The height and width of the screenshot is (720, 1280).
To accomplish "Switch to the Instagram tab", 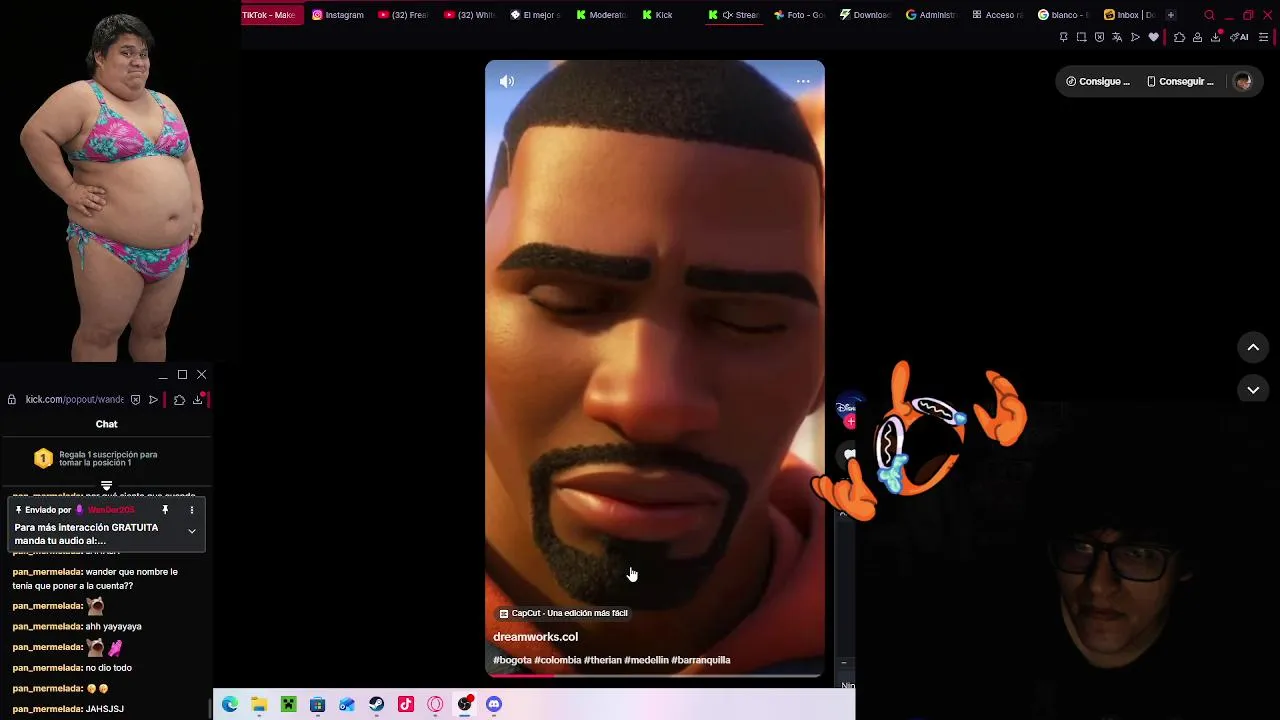I will [x=338, y=15].
